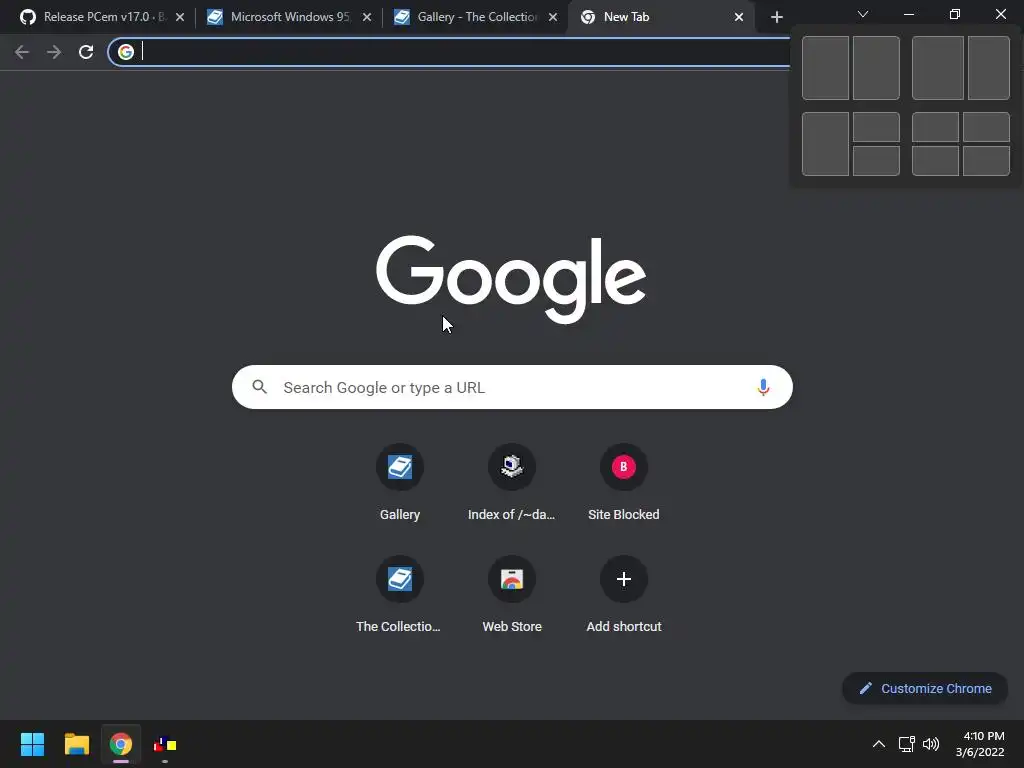Click the Google search box
The height and width of the screenshot is (768, 1024).
click(x=512, y=387)
